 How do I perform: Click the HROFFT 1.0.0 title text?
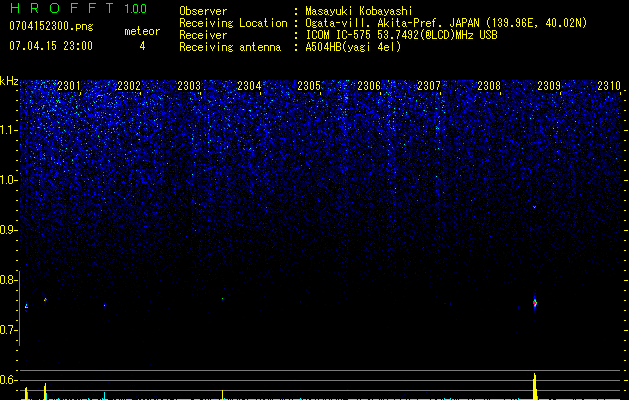click(x=79, y=8)
